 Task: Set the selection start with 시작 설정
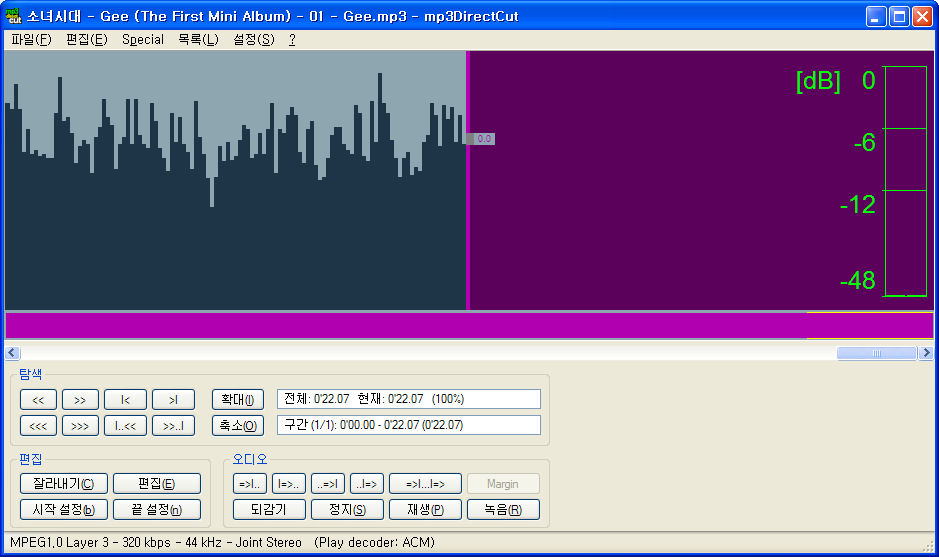point(63,510)
